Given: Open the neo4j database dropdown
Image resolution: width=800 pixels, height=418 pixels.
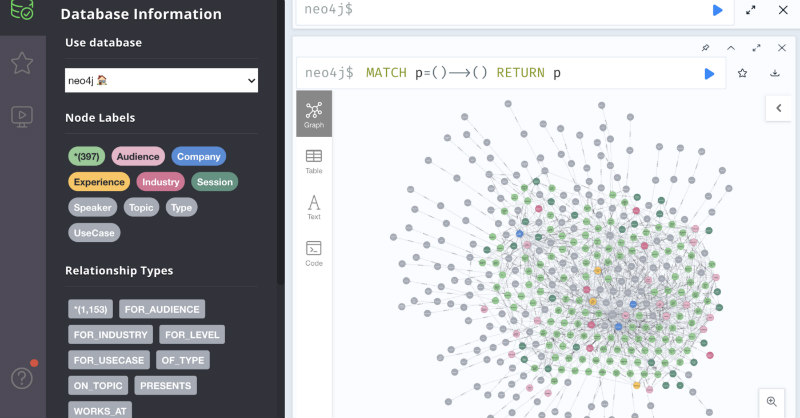Looking at the screenshot, I should (x=161, y=81).
